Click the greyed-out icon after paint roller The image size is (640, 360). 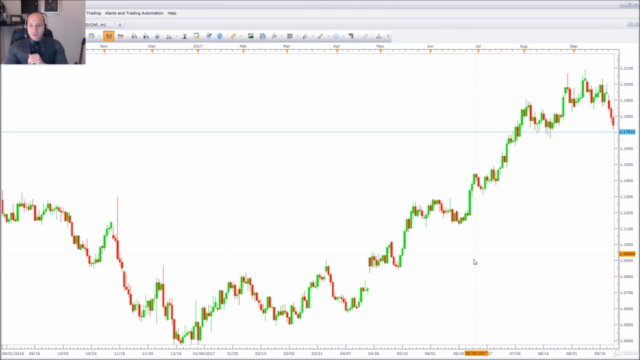point(365,36)
